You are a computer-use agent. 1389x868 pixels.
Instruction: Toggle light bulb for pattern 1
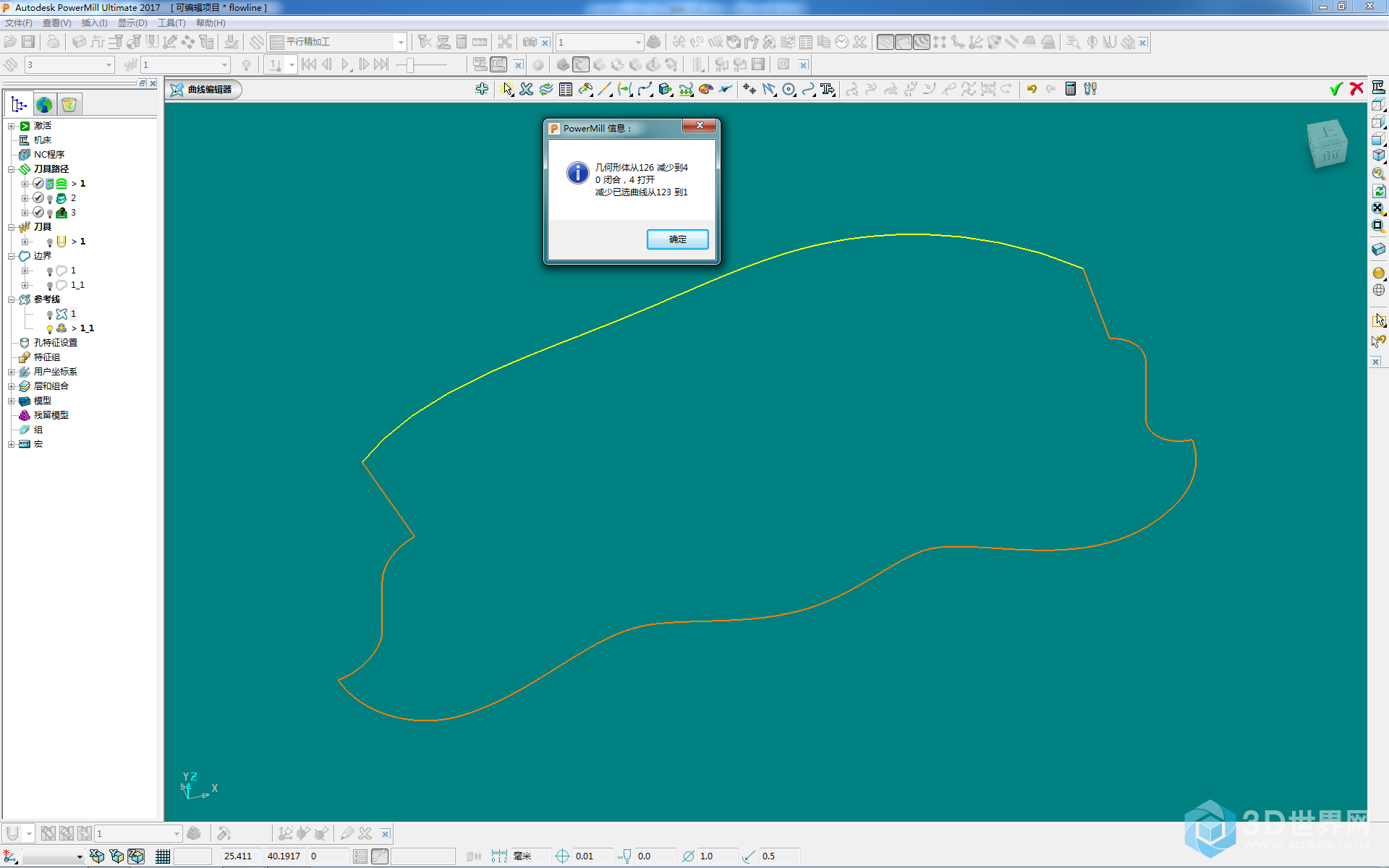coord(50,315)
